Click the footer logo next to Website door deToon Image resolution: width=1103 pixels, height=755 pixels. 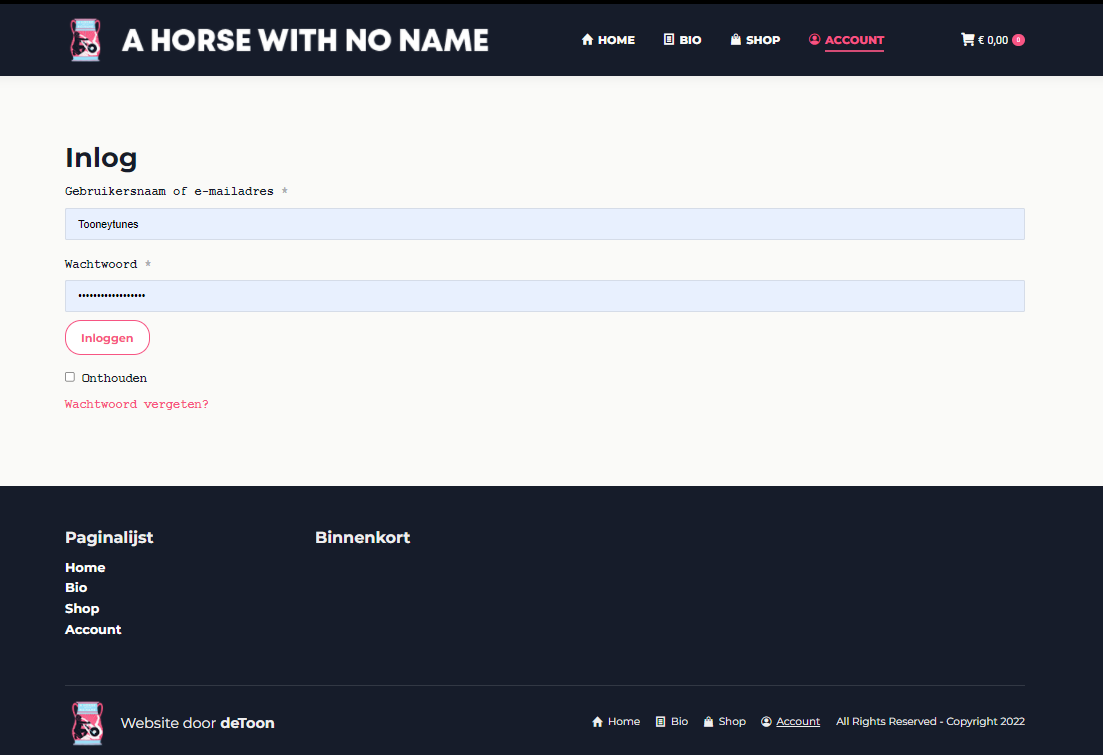click(x=88, y=723)
